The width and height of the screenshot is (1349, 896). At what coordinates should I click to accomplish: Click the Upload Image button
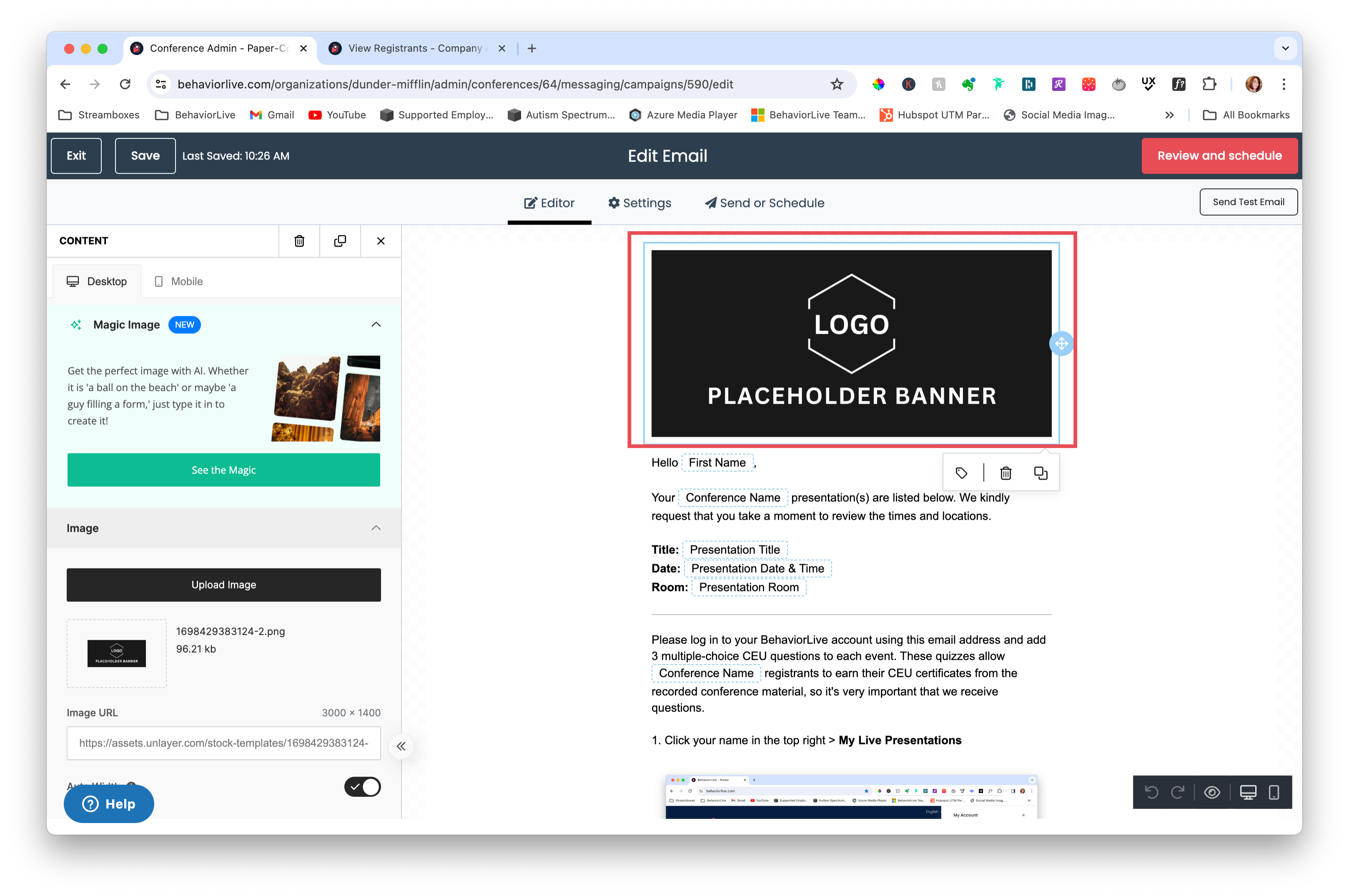coord(223,585)
